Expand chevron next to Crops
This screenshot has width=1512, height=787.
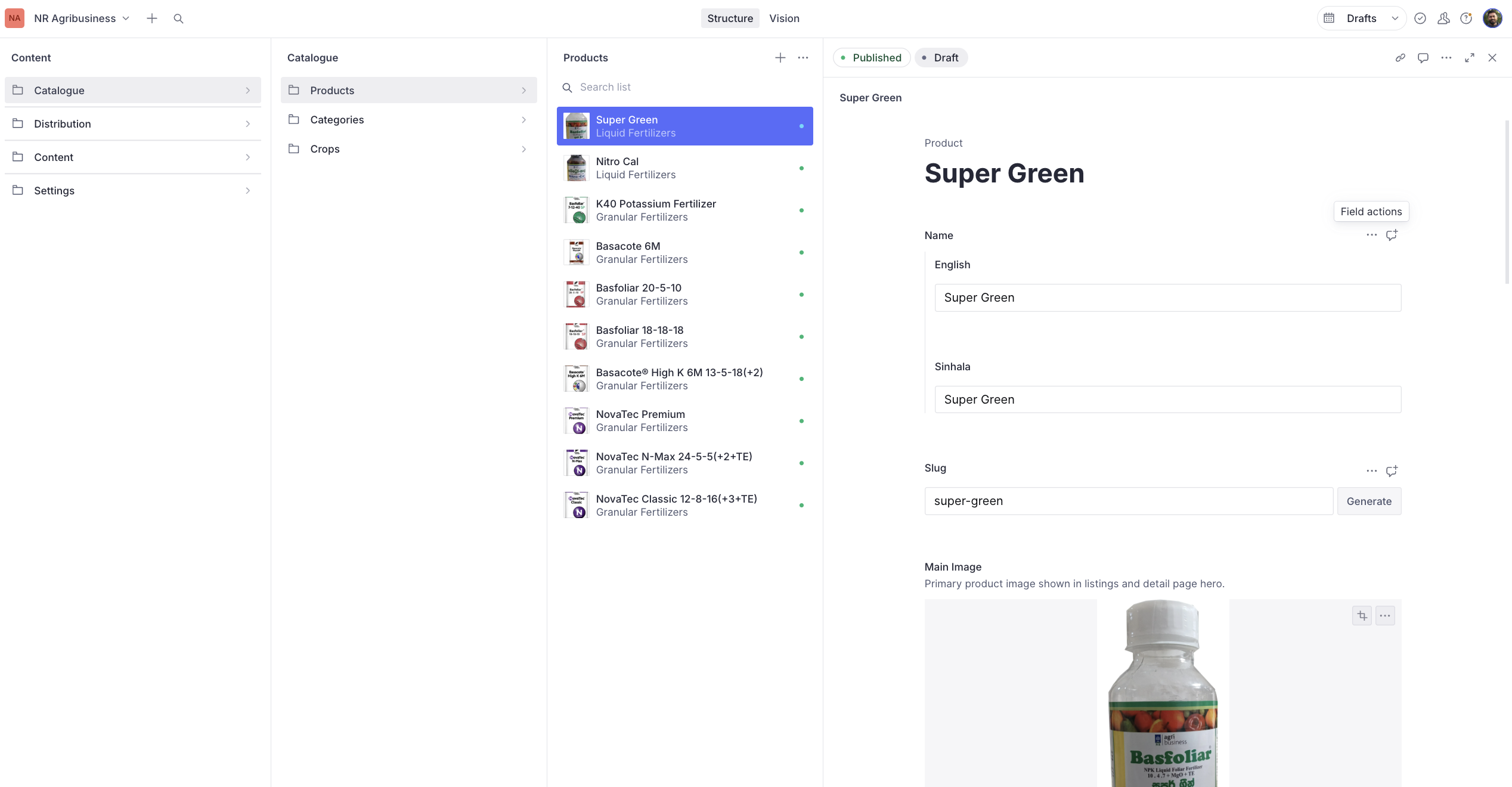524,148
